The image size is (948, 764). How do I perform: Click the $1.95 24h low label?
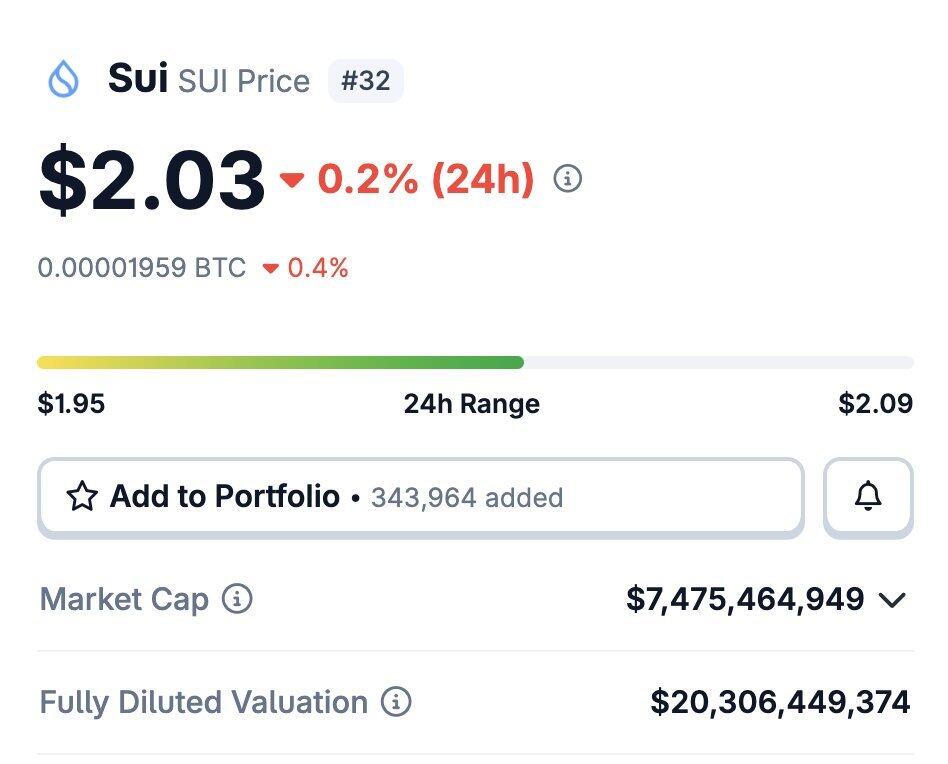(x=71, y=404)
